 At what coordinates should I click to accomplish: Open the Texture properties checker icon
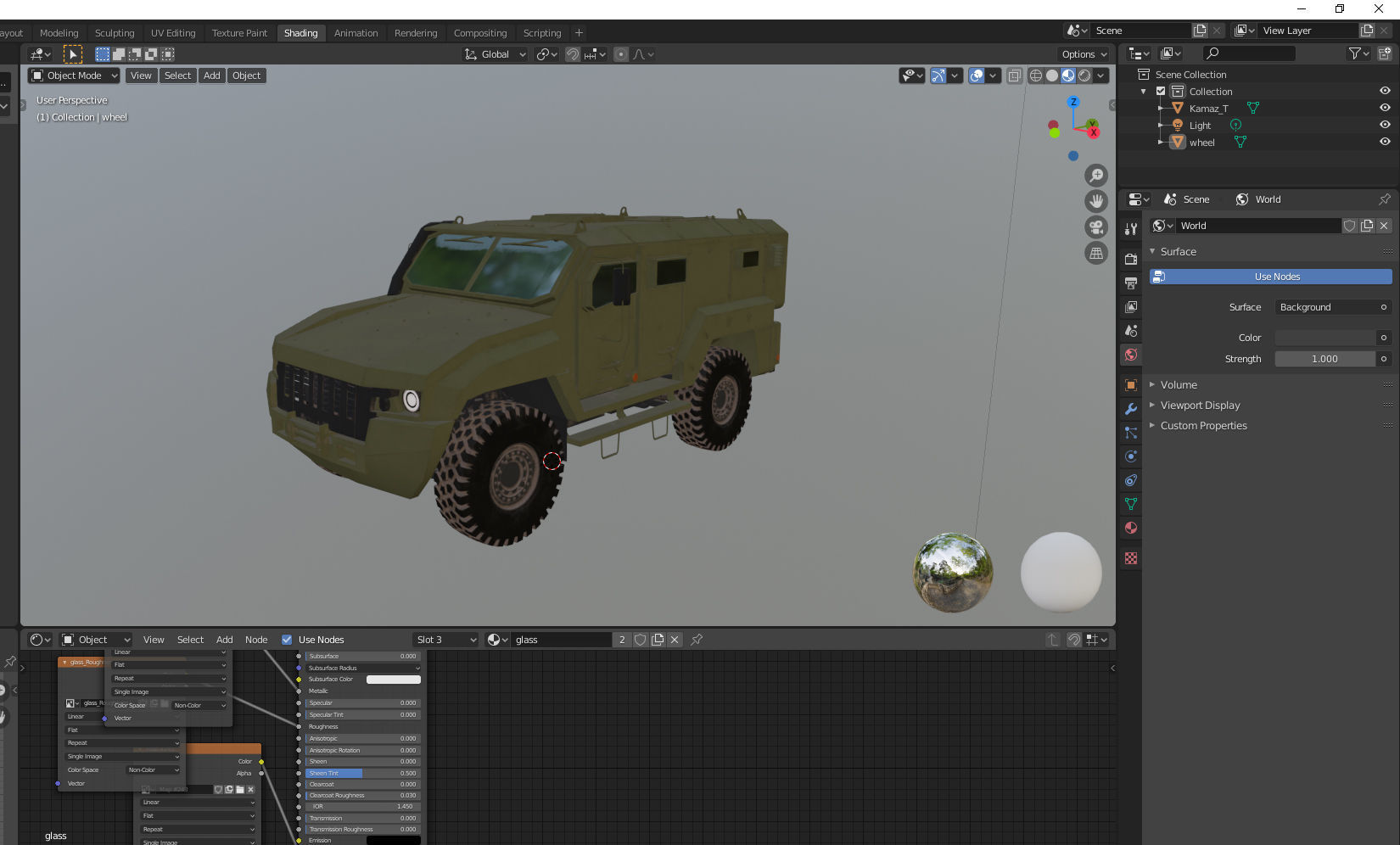pos(1131,558)
